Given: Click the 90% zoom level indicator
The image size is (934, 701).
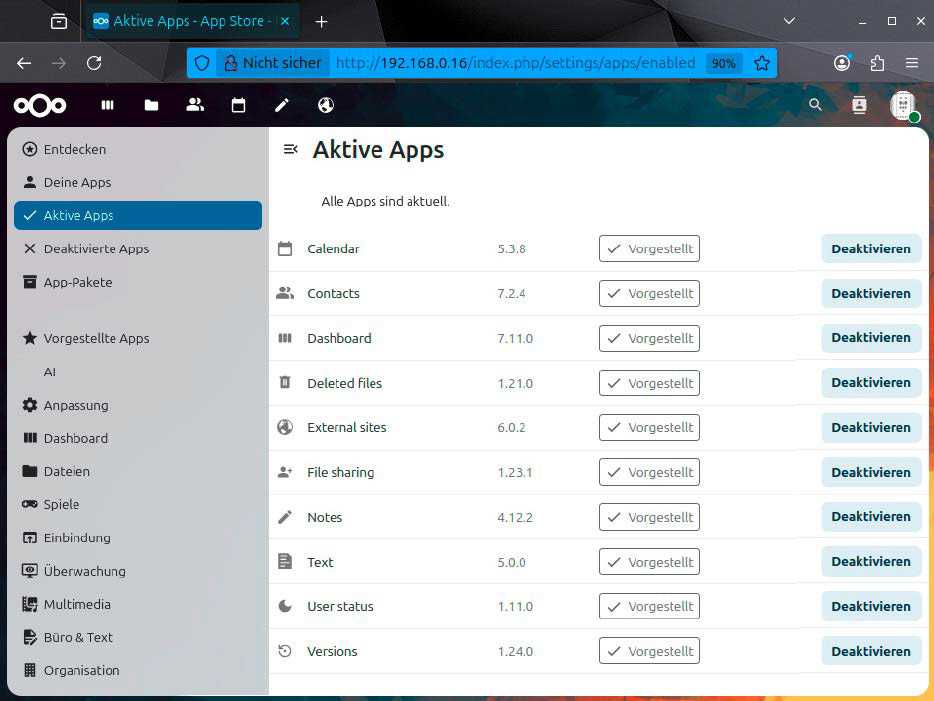Looking at the screenshot, I should [723, 63].
